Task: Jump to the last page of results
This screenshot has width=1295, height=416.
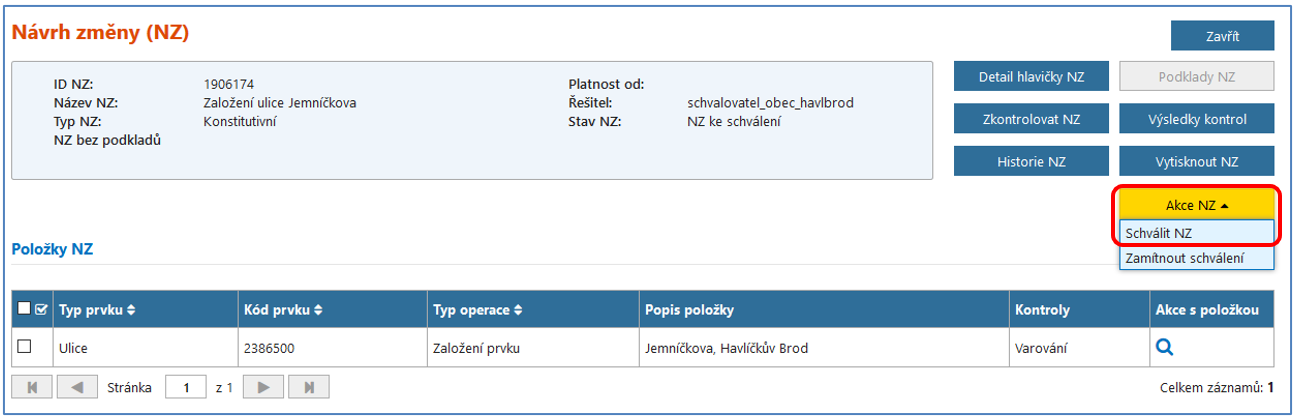Action: [309, 387]
